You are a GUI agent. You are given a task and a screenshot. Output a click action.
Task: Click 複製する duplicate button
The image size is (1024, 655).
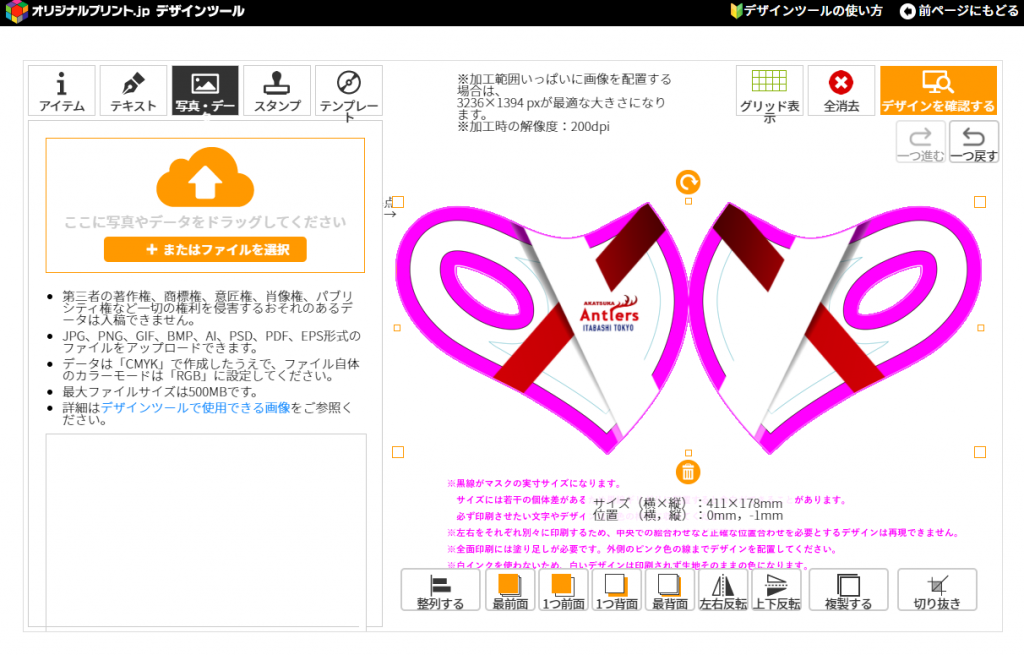pos(848,590)
